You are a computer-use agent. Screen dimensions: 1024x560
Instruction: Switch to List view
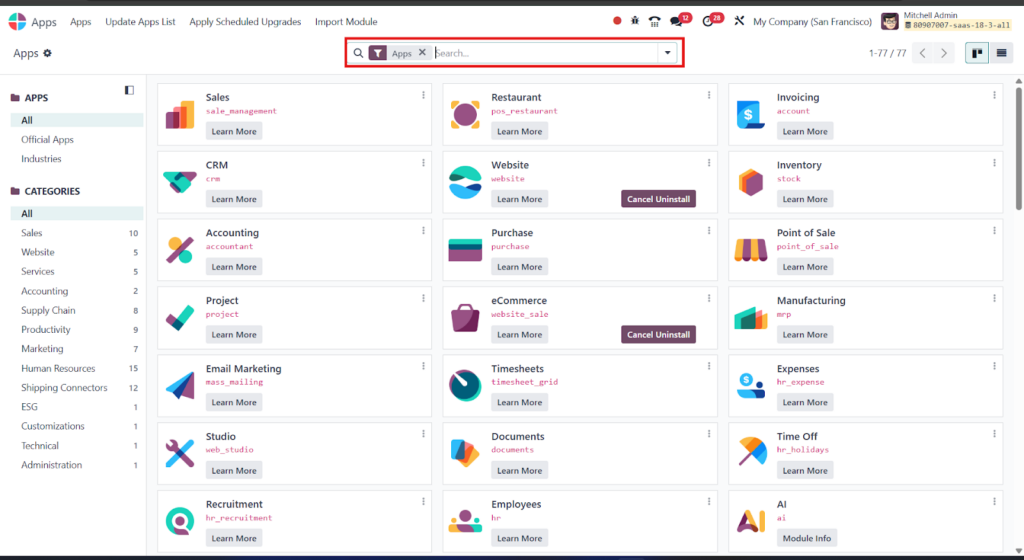tap(1001, 53)
